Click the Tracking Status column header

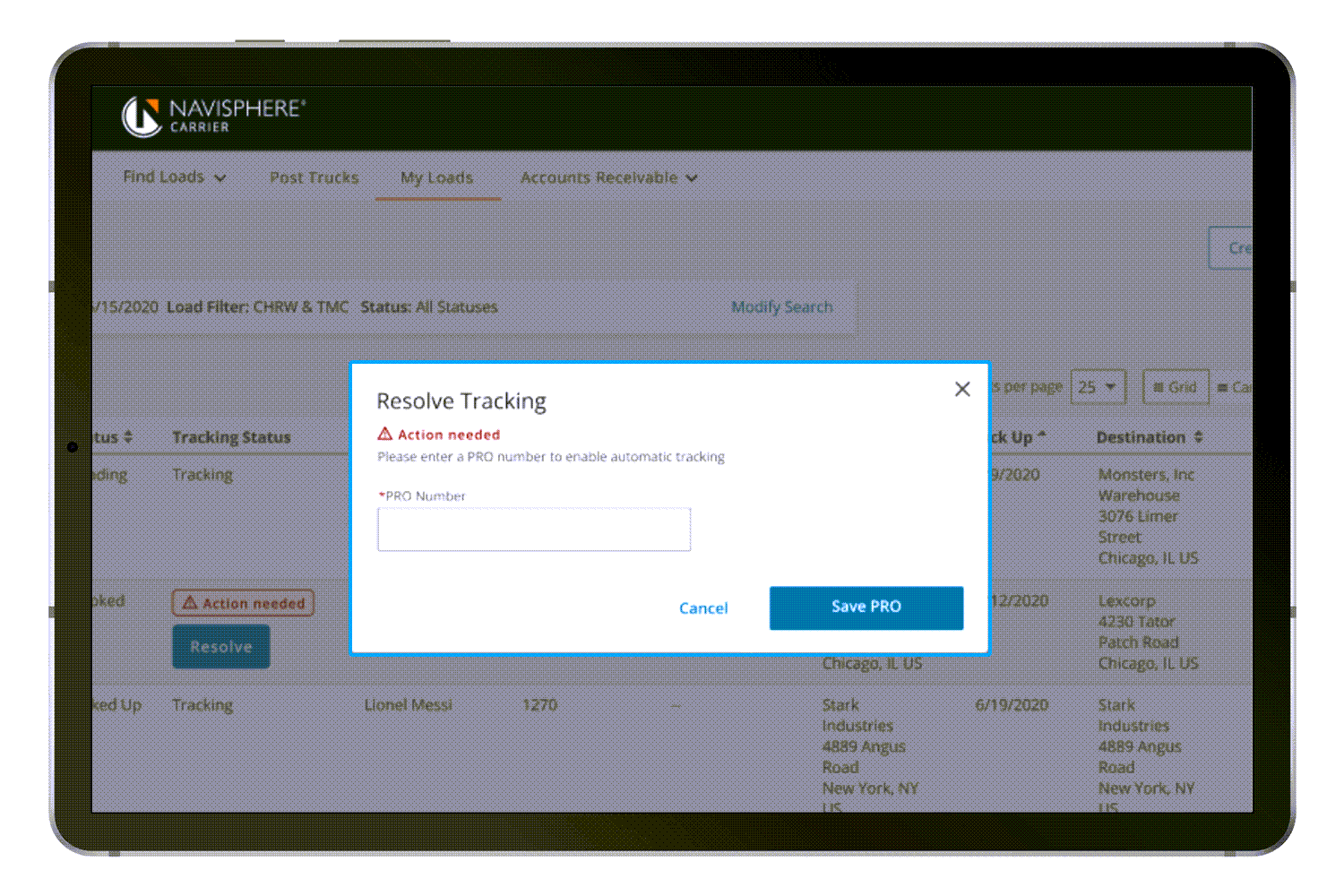coord(231,437)
